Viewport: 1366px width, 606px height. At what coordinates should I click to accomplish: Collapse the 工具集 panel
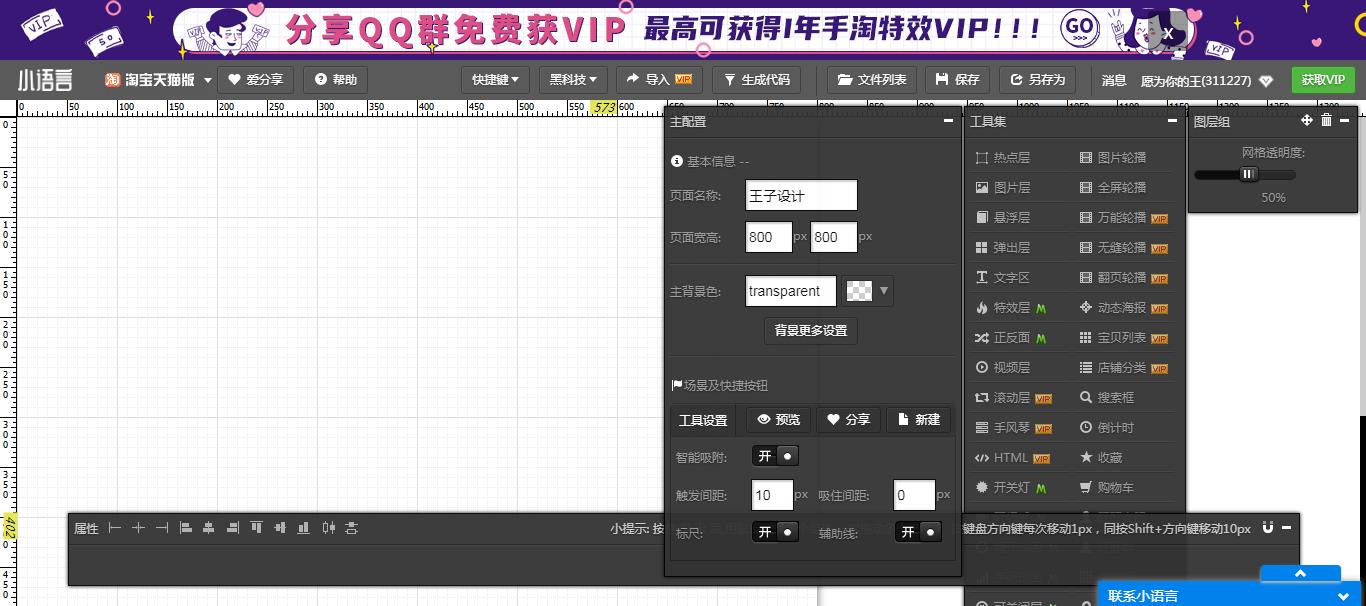[1172, 121]
